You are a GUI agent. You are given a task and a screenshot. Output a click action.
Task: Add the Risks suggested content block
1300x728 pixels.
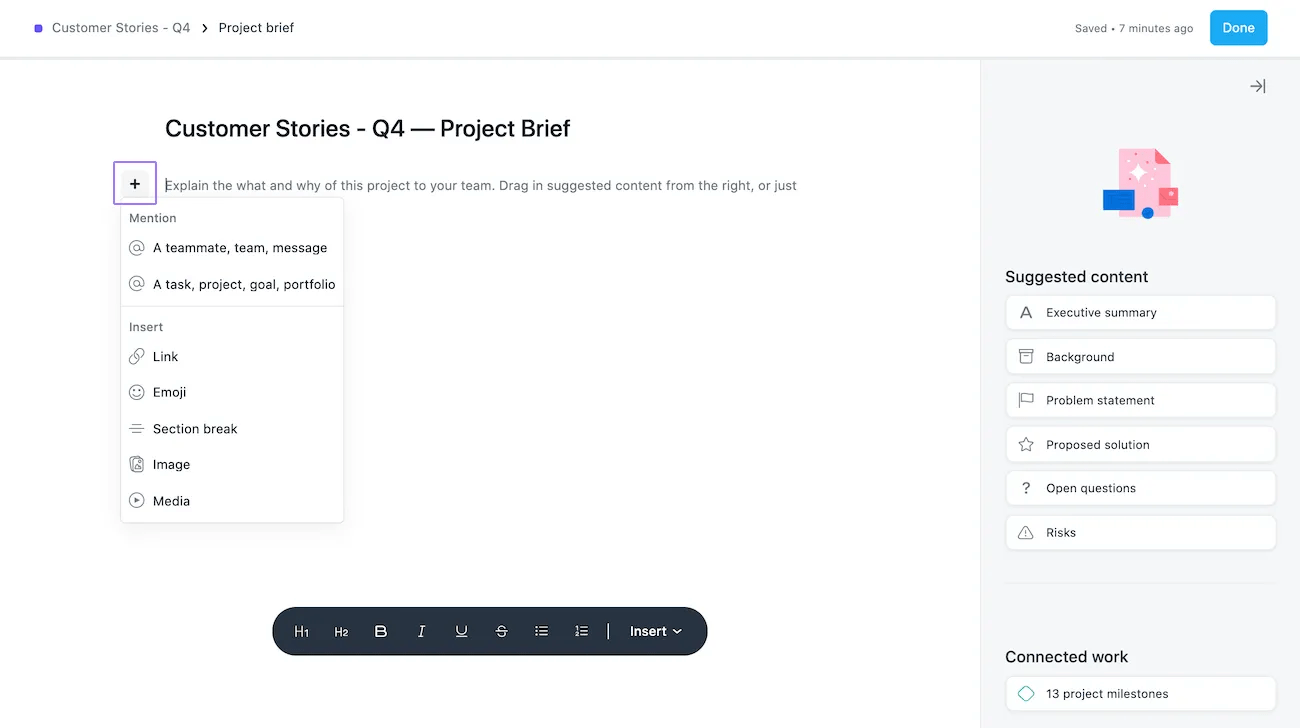click(1140, 533)
